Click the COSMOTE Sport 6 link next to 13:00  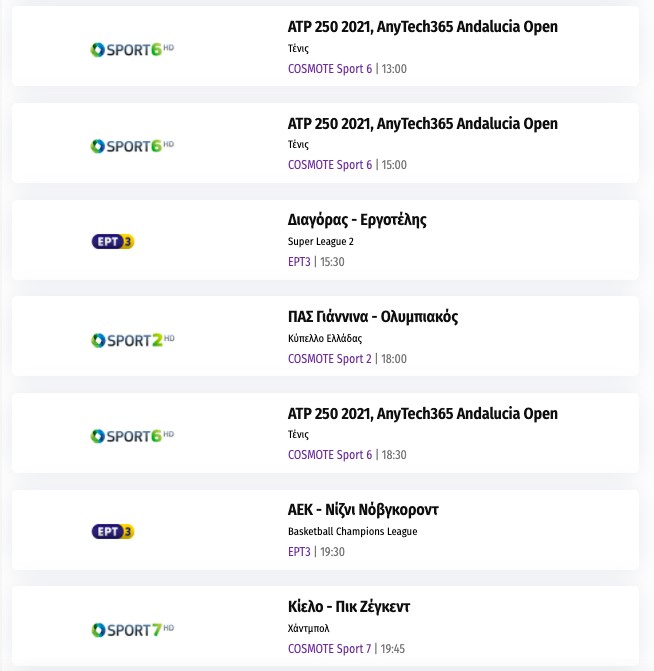click(x=329, y=69)
